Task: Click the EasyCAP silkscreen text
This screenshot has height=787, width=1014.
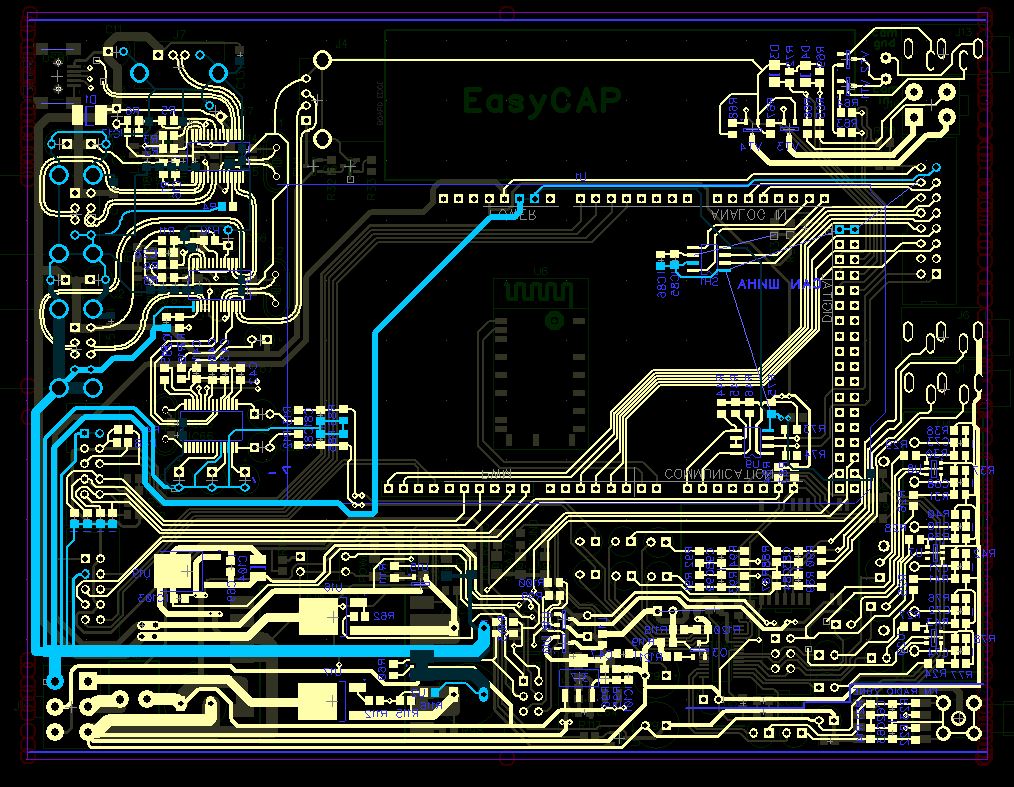Action: tap(541, 101)
